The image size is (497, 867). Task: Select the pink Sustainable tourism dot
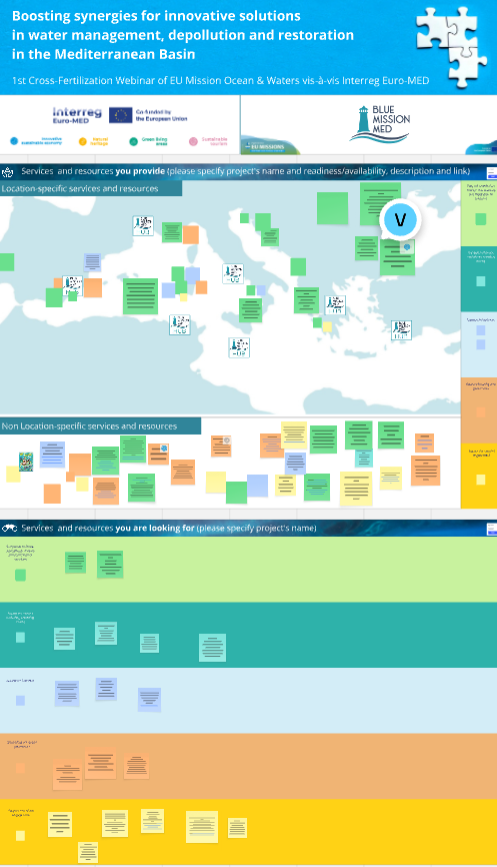click(x=193, y=142)
